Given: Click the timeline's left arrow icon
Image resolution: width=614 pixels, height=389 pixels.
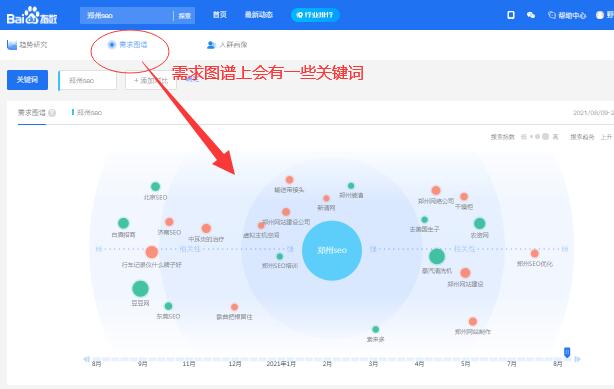Looking at the screenshot, I should [86, 359].
